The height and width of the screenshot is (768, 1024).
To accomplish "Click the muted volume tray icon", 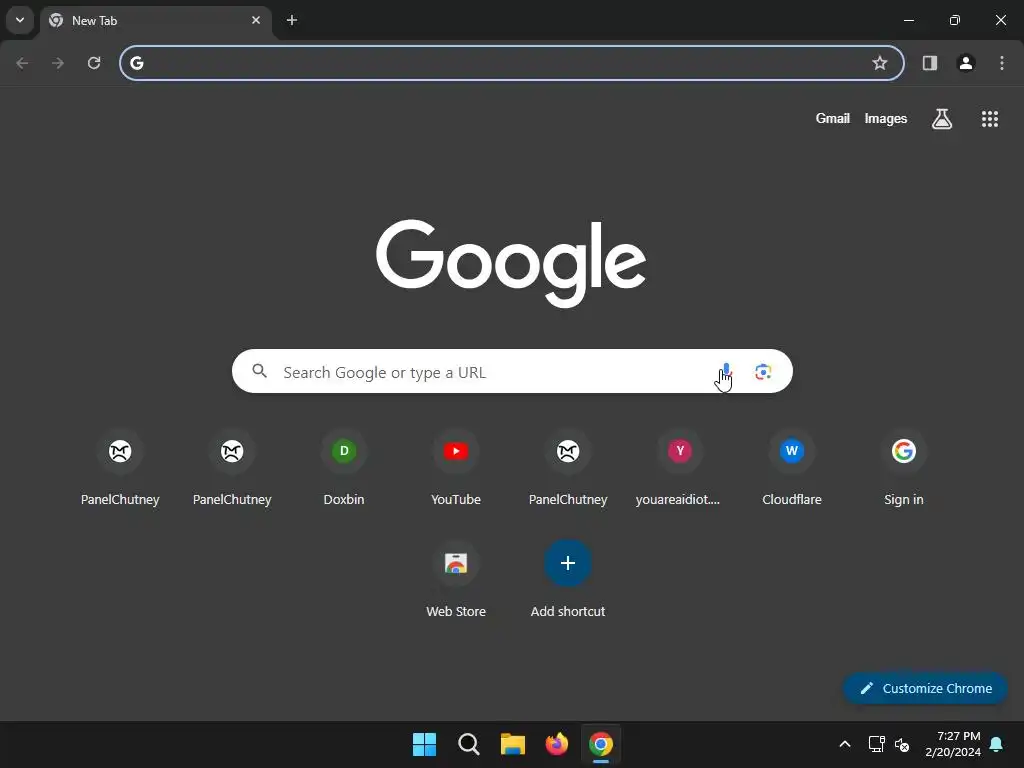I will pyautogui.click(x=902, y=744).
